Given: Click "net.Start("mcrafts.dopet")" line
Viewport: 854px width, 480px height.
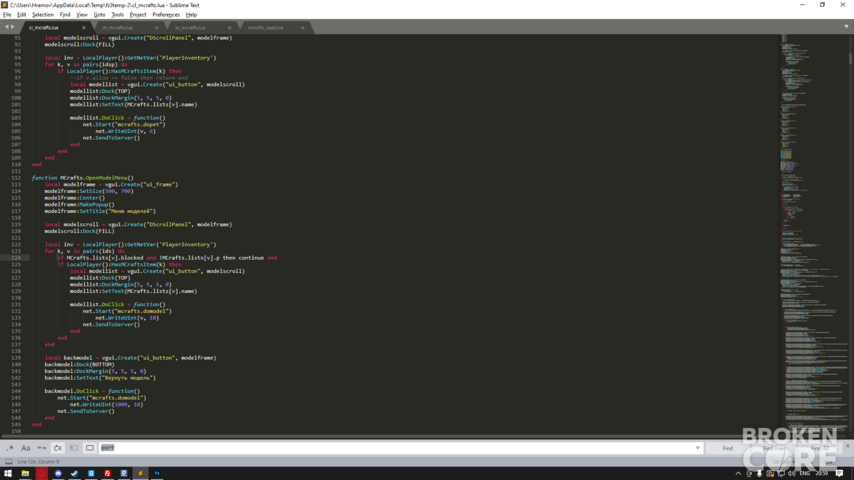Looking at the screenshot, I should pyautogui.click(x=124, y=124).
